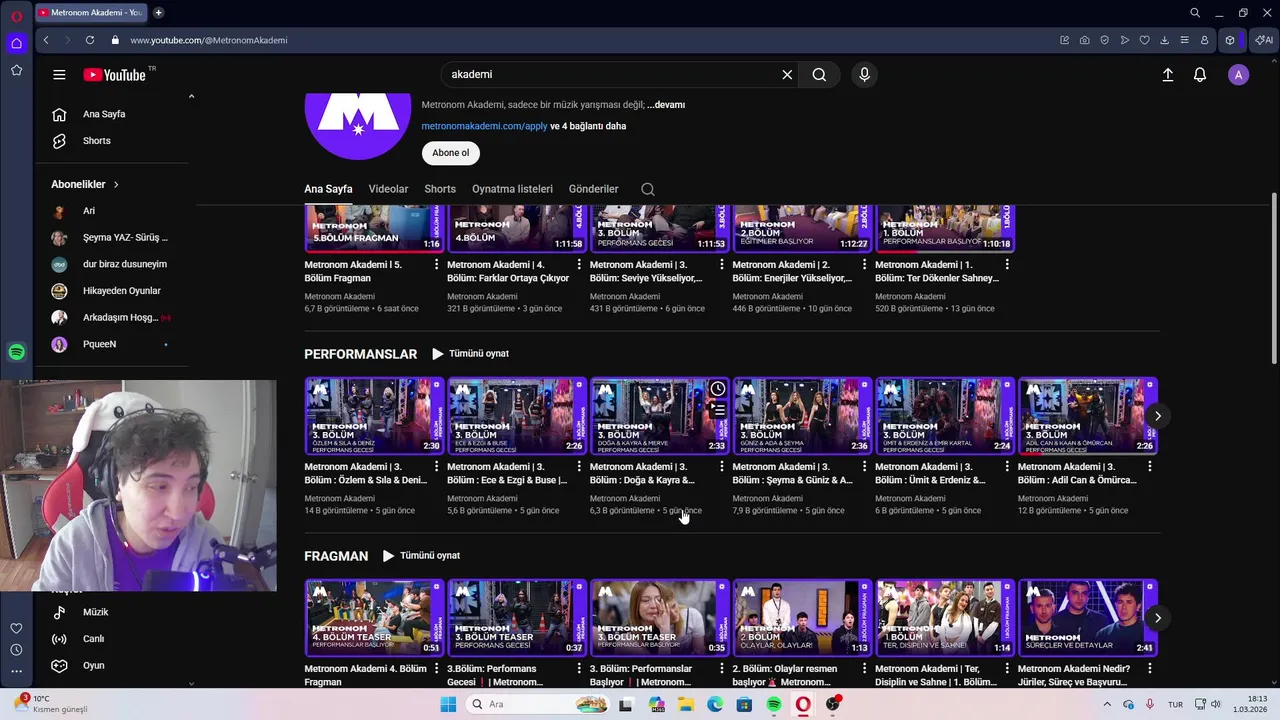Open the upload video icon

tap(1167, 75)
